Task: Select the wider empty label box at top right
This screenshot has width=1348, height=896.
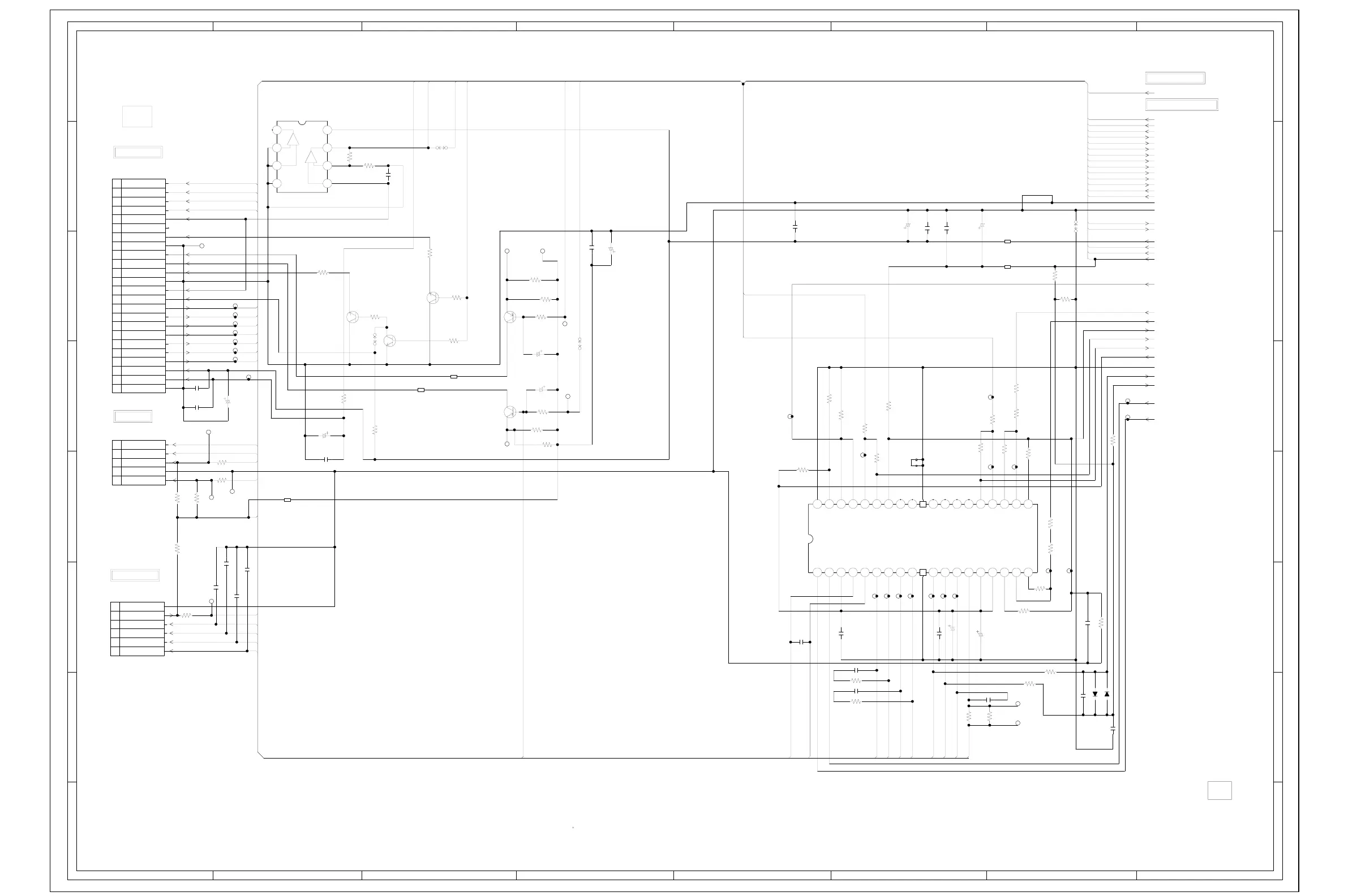Action: tap(1181, 105)
